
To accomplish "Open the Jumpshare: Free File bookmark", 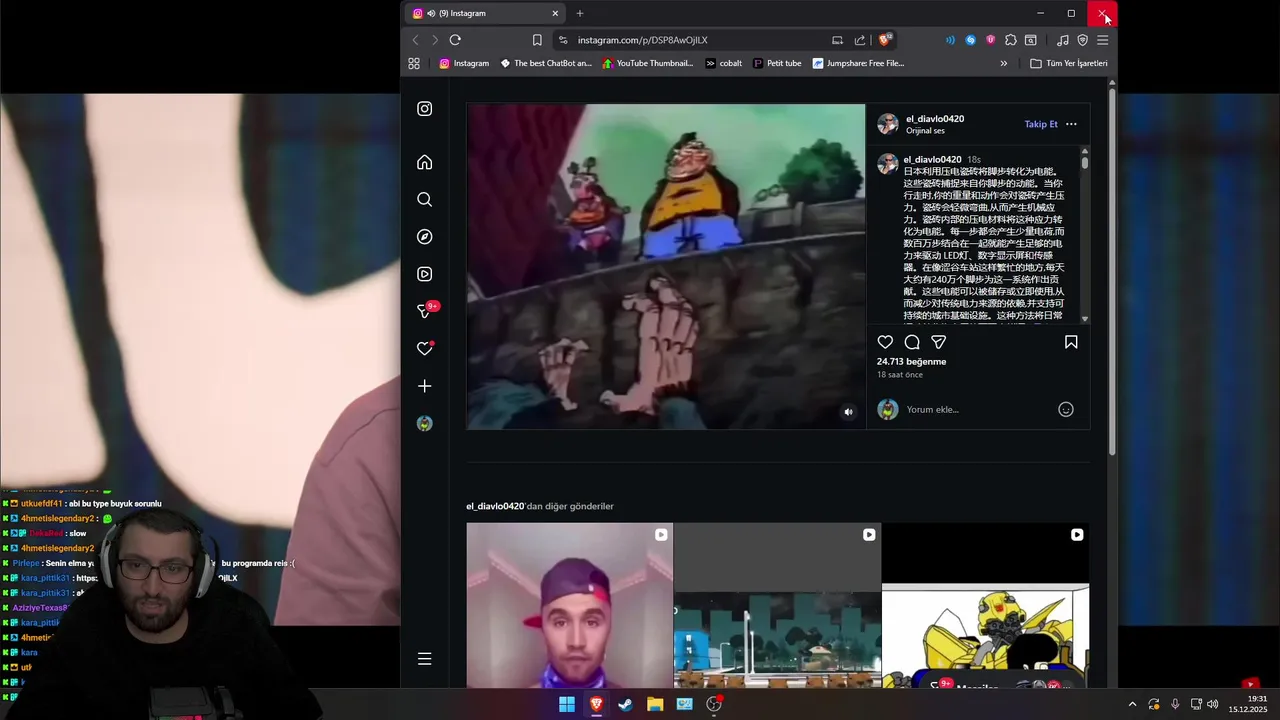I will (858, 63).
